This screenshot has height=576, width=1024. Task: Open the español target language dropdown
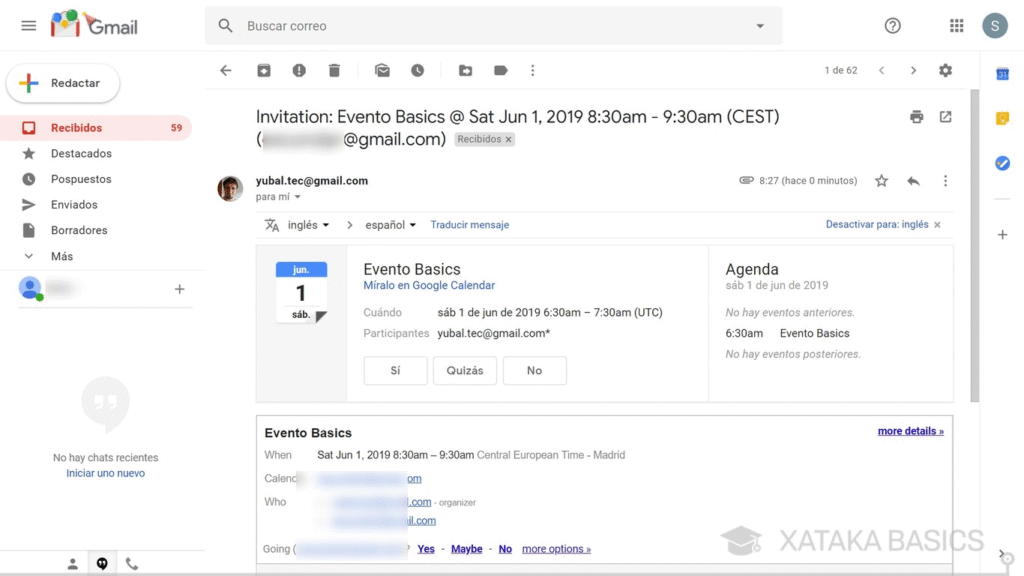pyautogui.click(x=390, y=225)
